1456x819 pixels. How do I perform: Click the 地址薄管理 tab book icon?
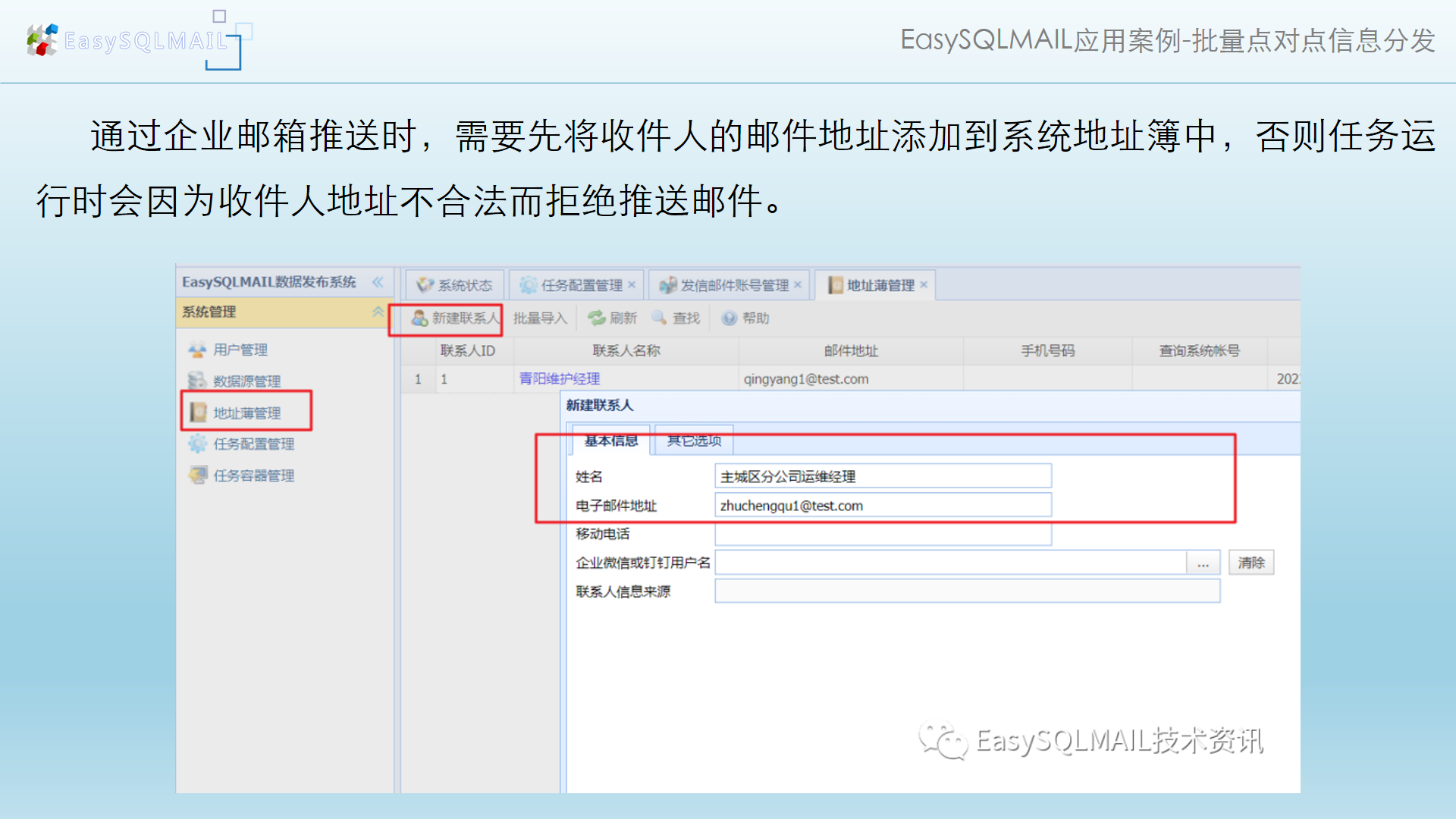[x=836, y=285]
